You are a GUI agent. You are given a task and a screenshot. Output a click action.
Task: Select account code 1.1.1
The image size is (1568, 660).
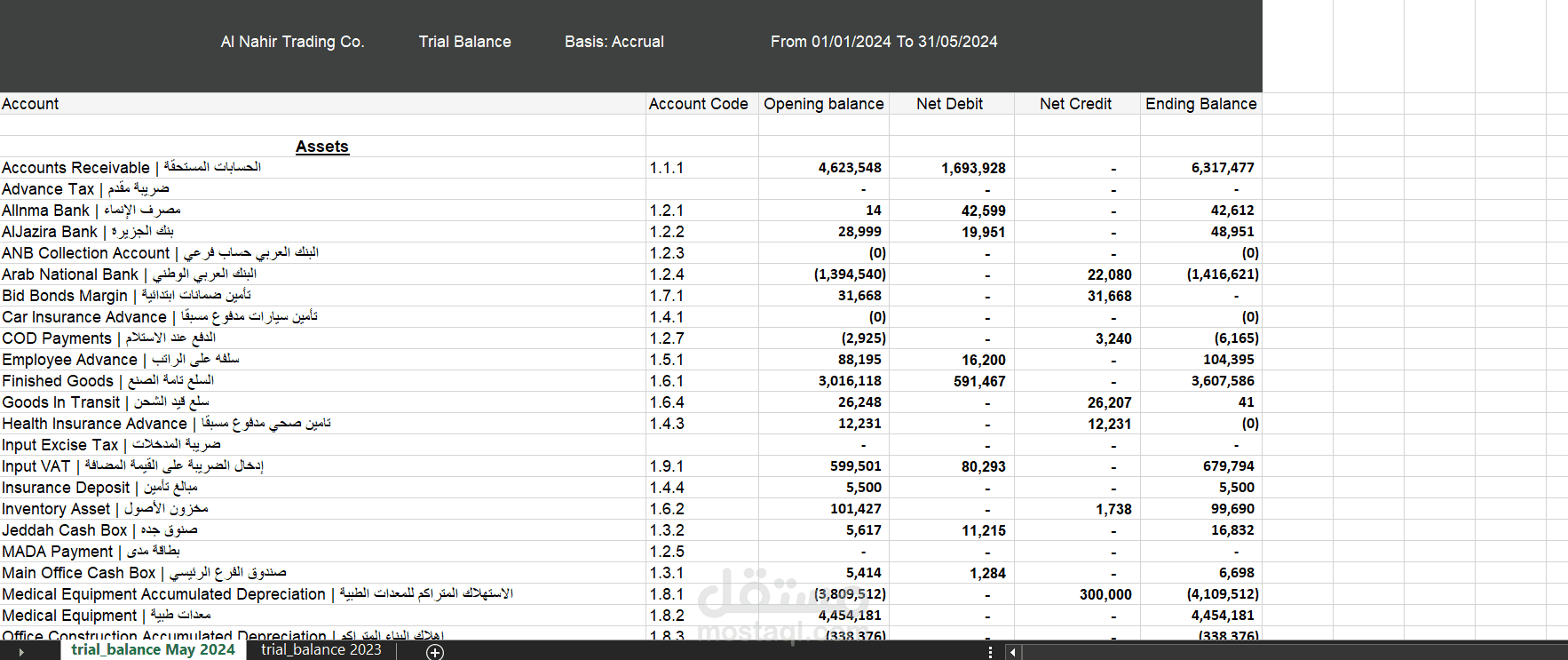(701, 168)
